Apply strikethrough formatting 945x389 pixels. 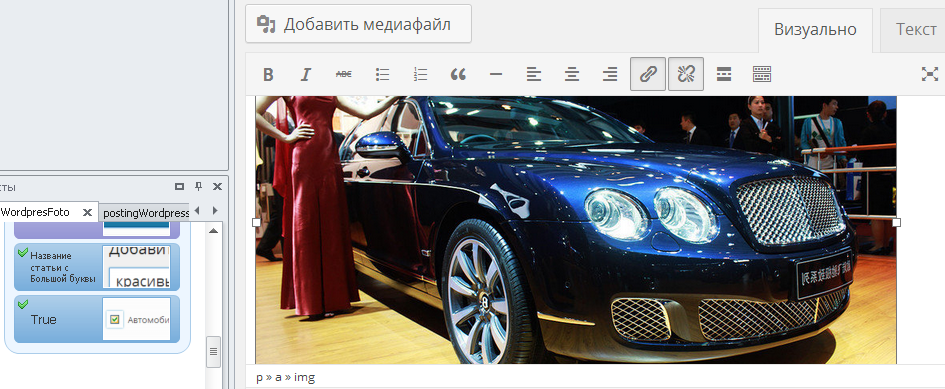(344, 74)
